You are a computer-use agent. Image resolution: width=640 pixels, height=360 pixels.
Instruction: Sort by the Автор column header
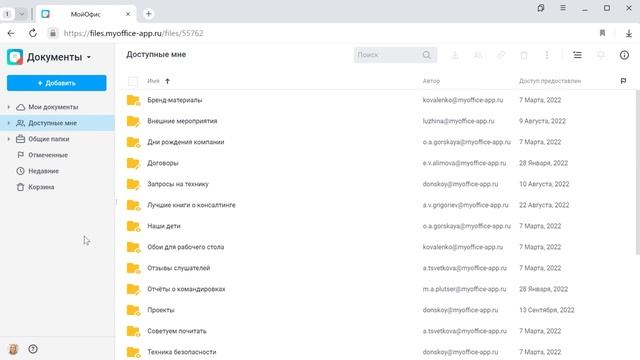pos(431,81)
